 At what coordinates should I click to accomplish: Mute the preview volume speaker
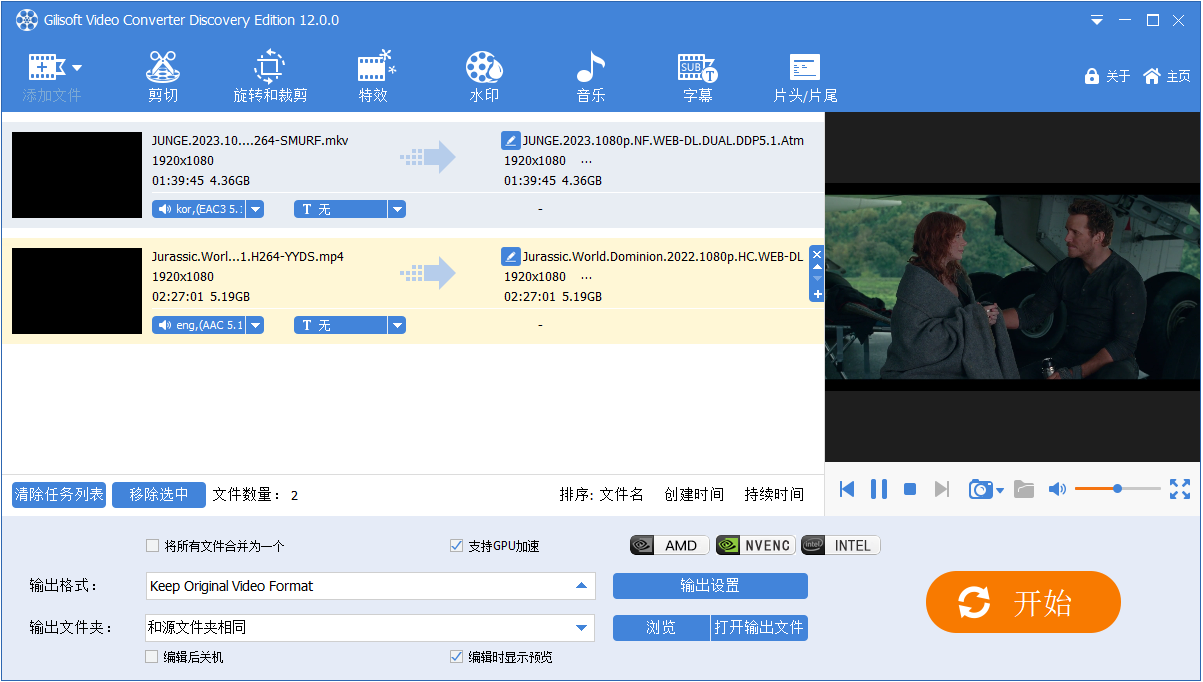[x=1057, y=489]
